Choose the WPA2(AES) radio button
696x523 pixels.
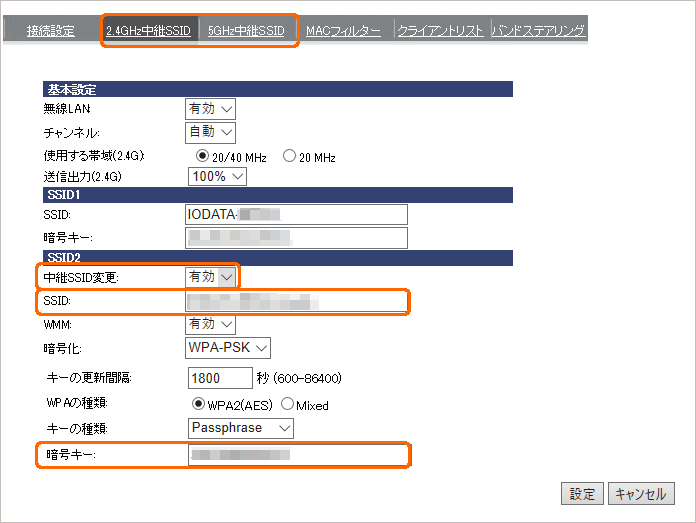tap(198, 405)
